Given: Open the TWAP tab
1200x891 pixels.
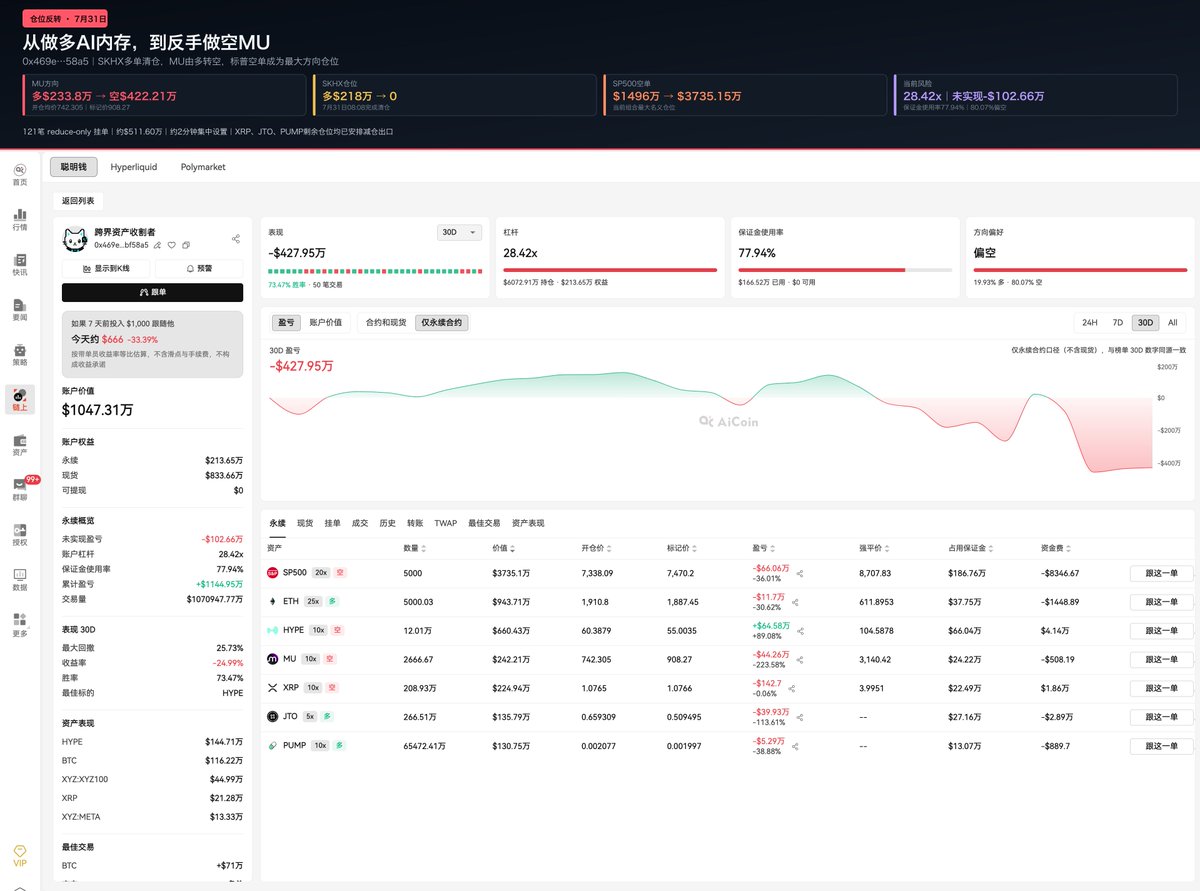Looking at the screenshot, I should (x=445, y=523).
